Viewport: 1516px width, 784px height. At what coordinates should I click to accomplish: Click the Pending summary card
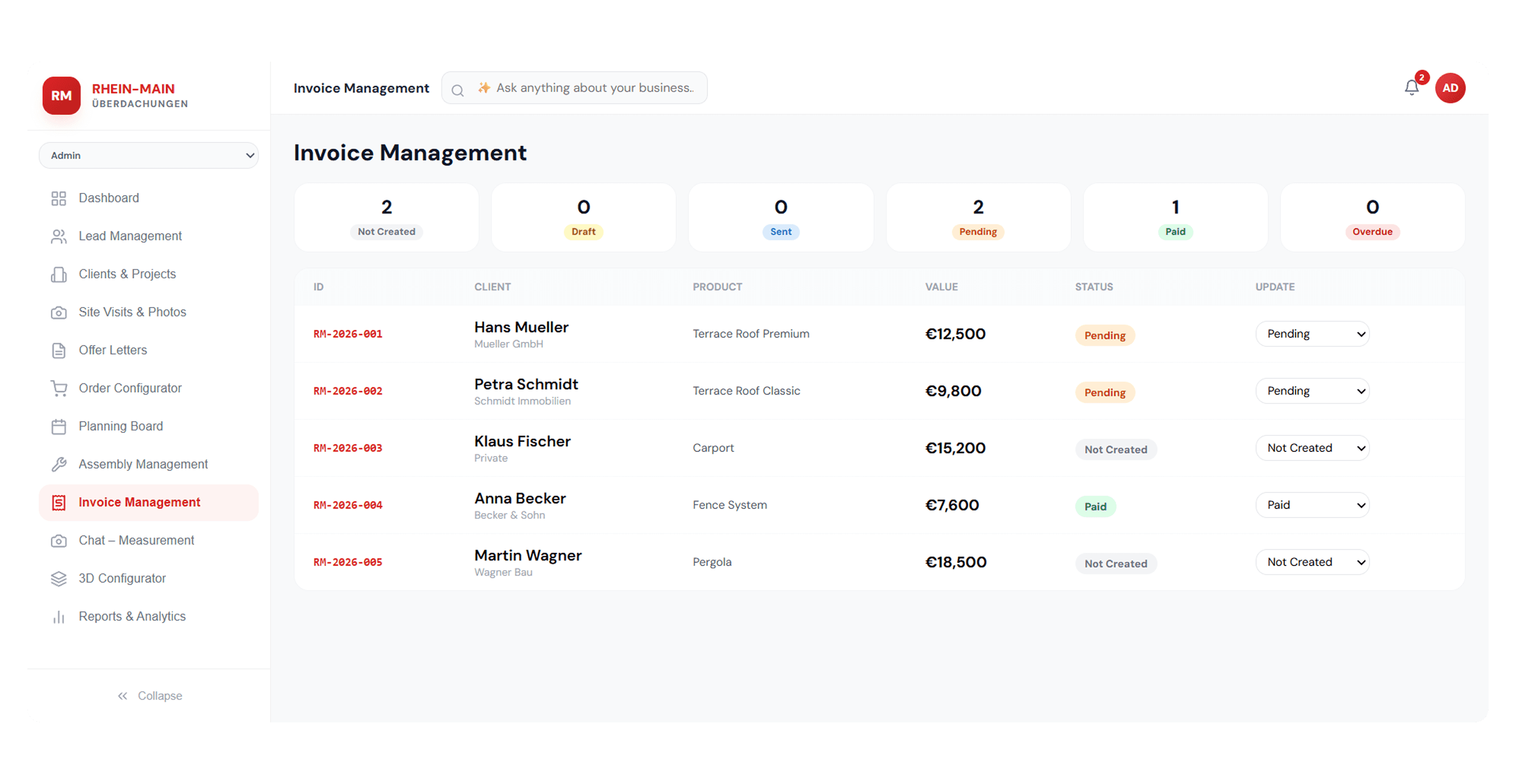coord(978,217)
